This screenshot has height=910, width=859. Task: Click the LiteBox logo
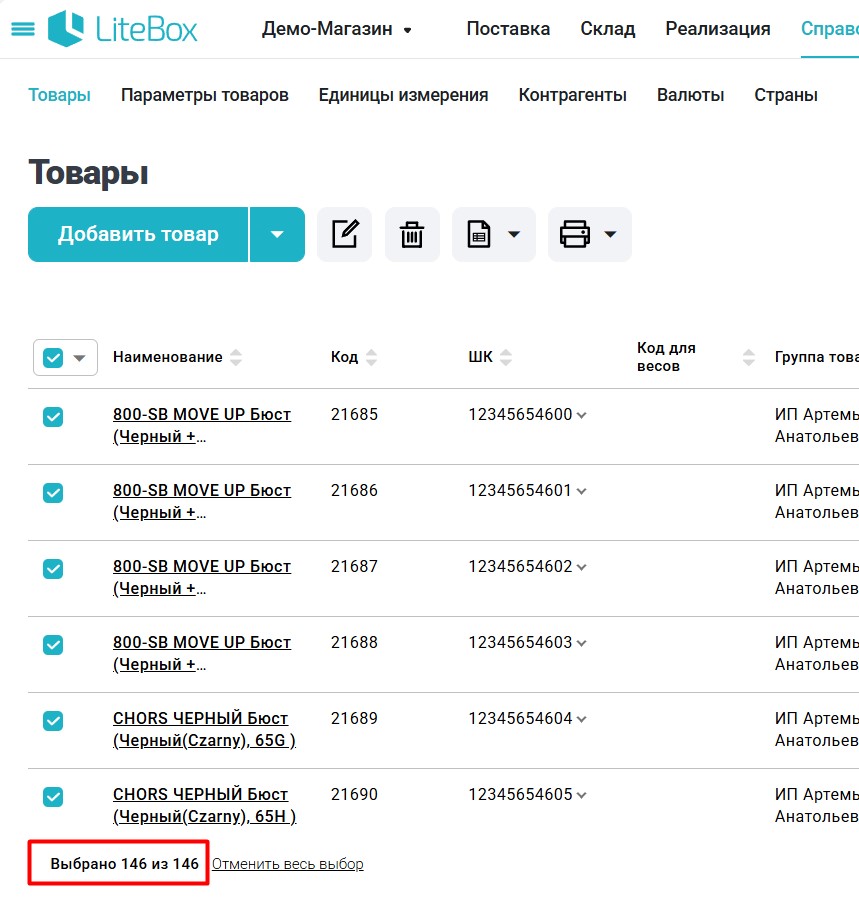pos(123,29)
